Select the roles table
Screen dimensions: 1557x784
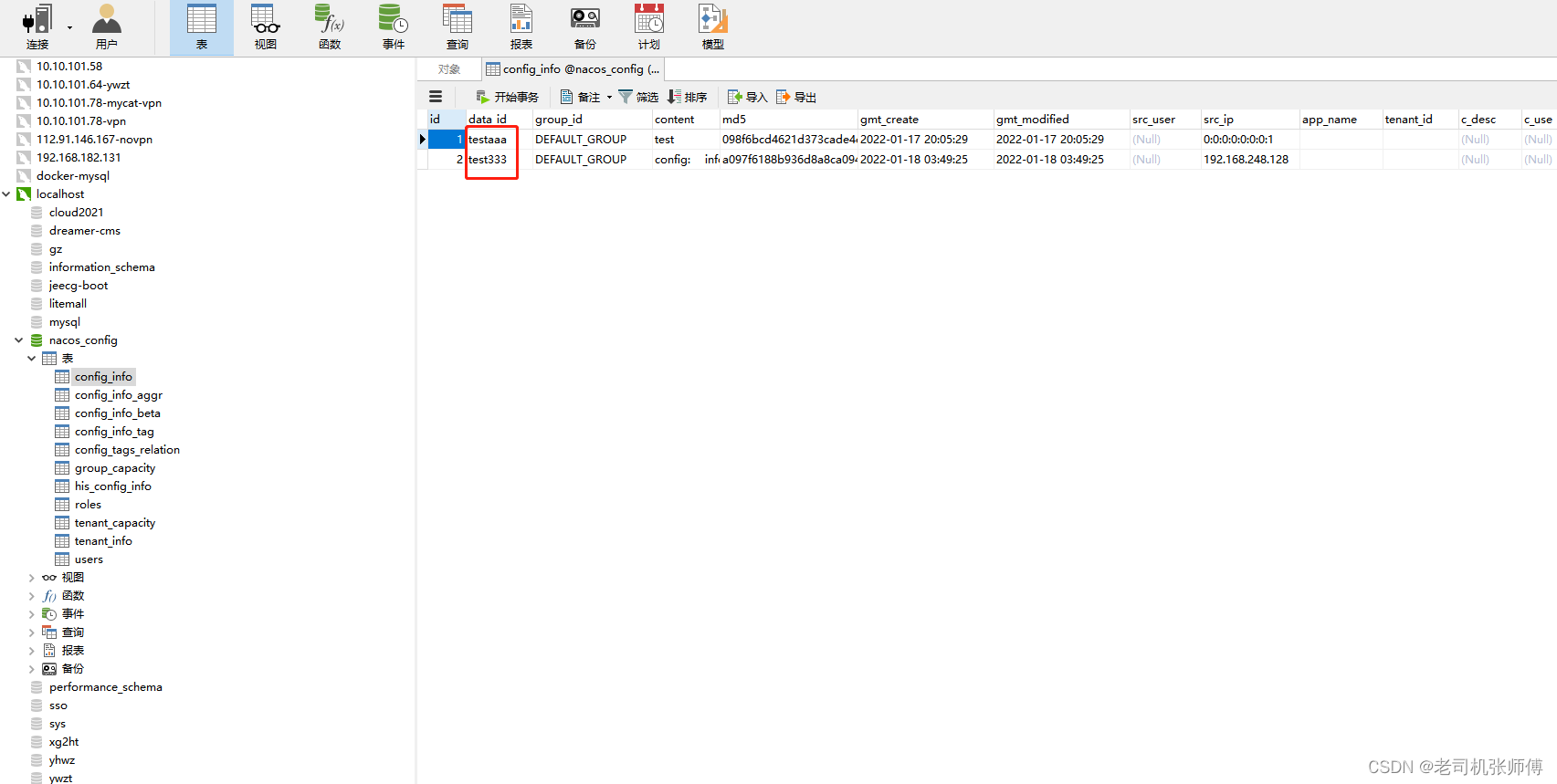click(x=88, y=504)
